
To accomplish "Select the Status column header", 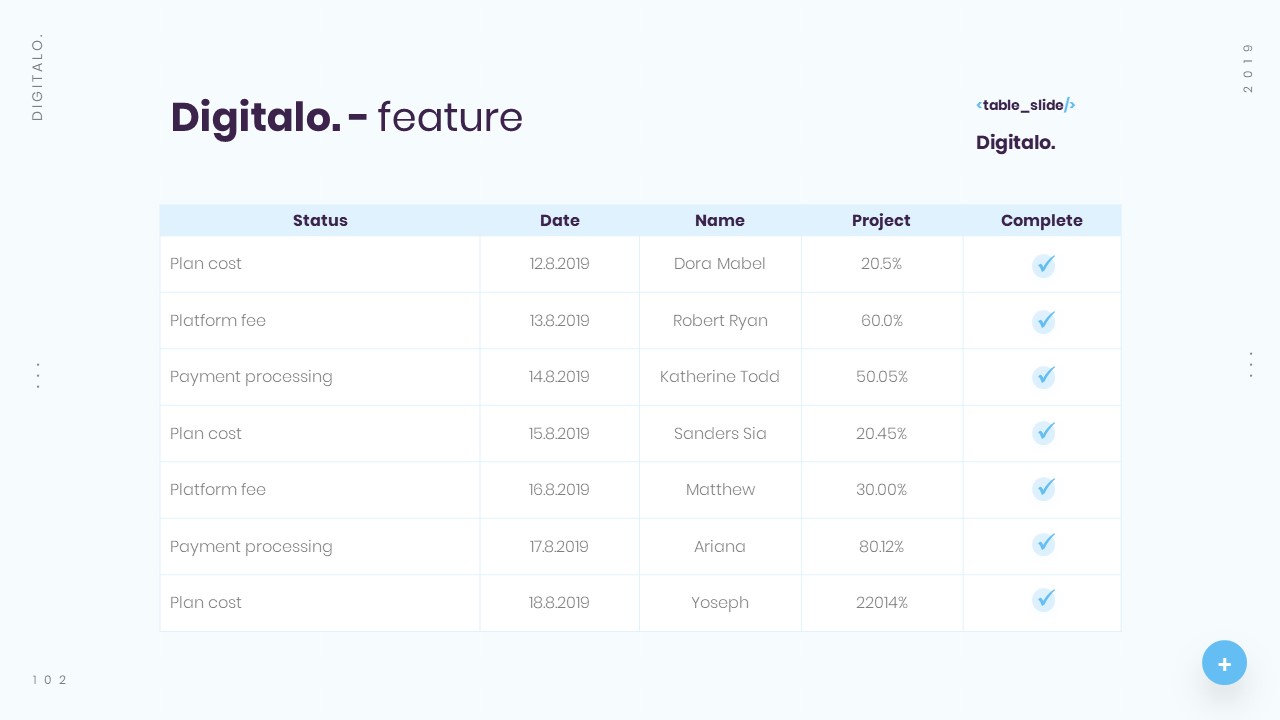I will coord(320,221).
